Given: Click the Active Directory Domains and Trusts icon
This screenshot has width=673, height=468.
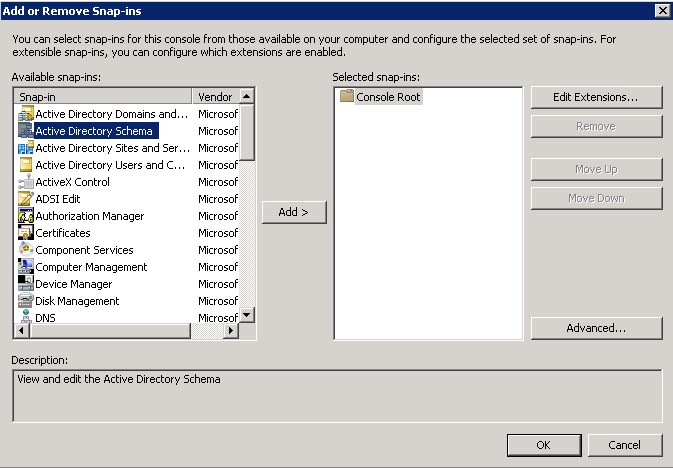Looking at the screenshot, I should tap(26, 114).
